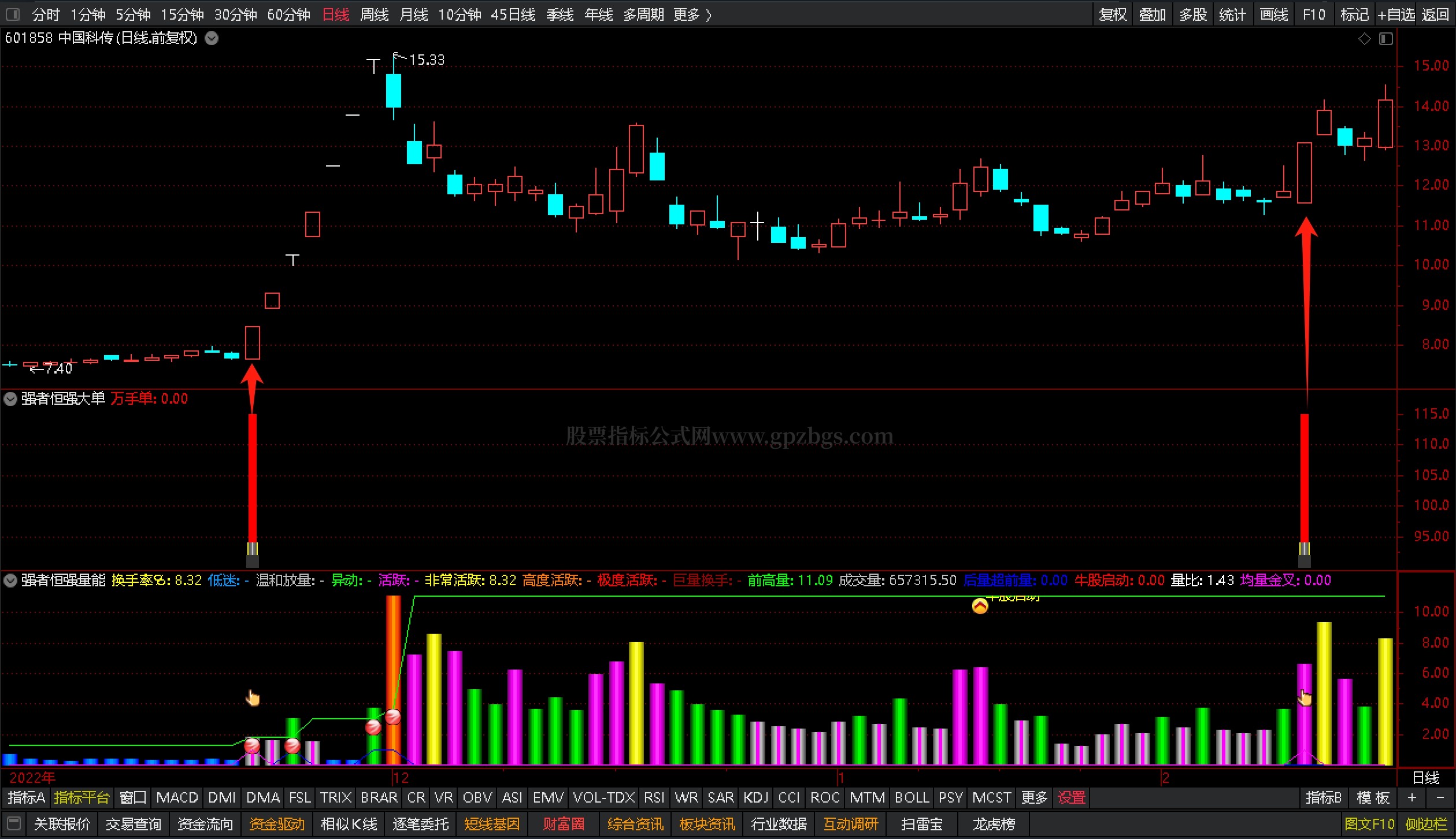Click the diamond icon at chart top right
Screen dimensions: 1456x839
tap(1364, 39)
